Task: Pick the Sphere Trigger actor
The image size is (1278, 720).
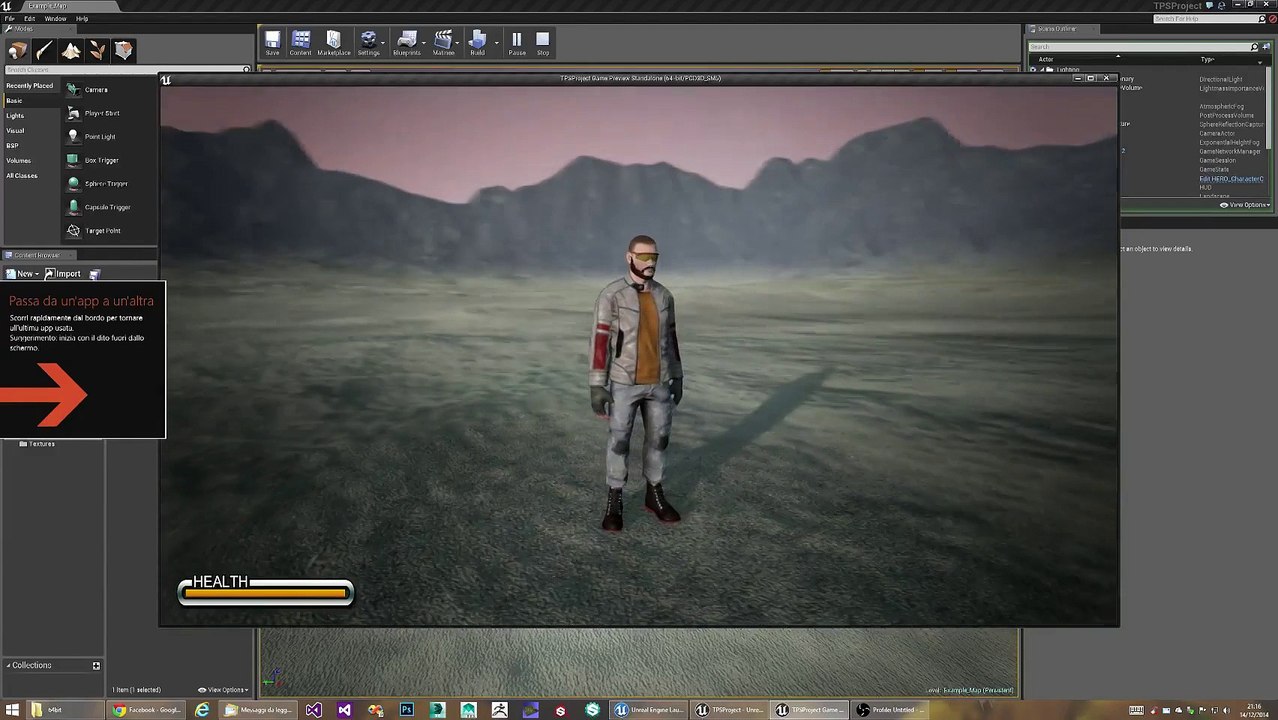Action: tap(106, 184)
